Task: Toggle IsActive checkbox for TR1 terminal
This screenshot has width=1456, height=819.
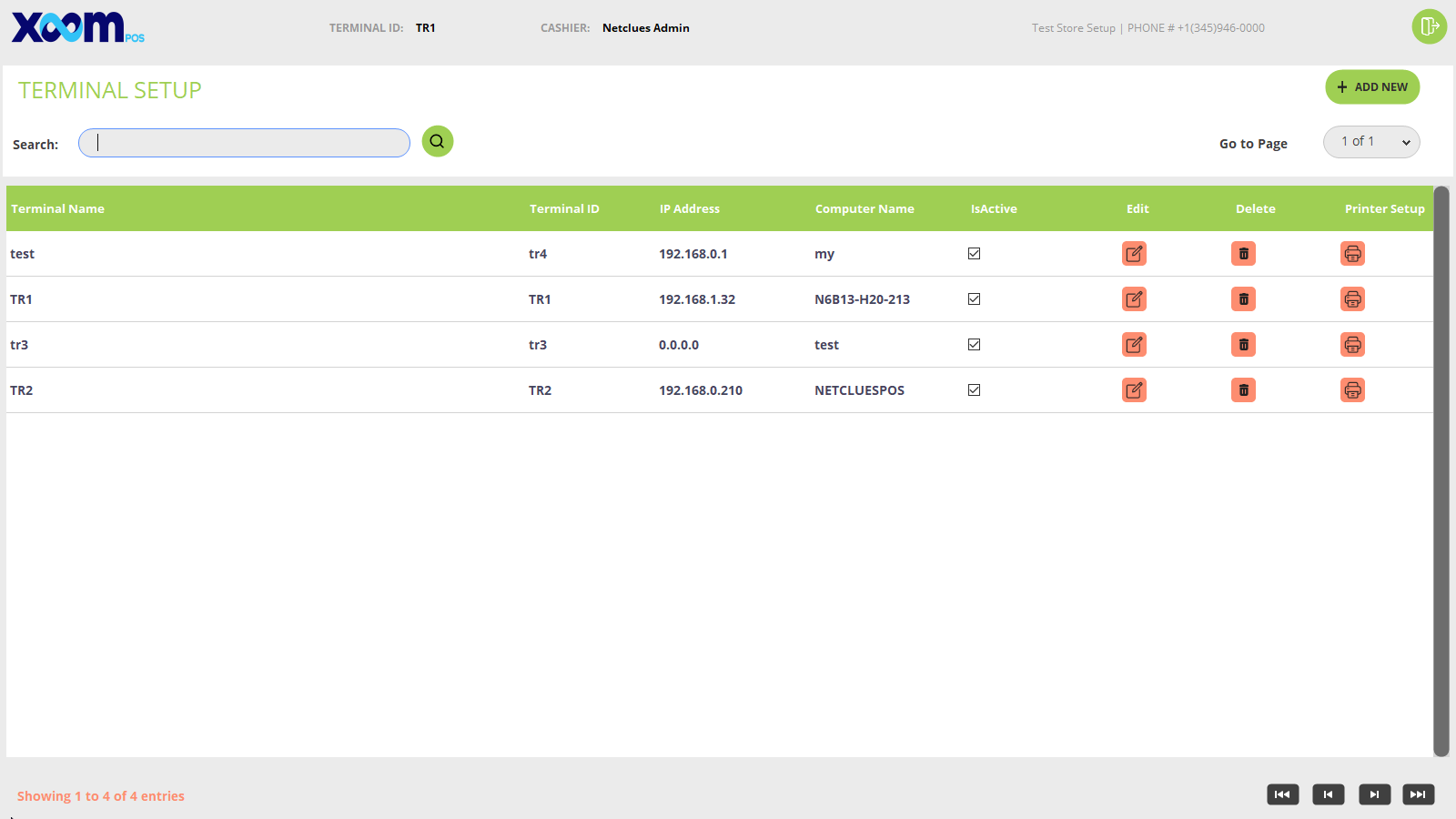Action: [x=974, y=299]
